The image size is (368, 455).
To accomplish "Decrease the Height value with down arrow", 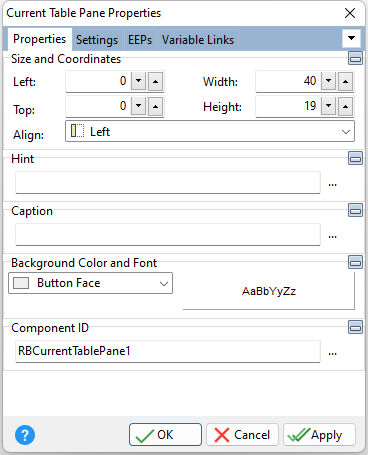I will pos(329,106).
